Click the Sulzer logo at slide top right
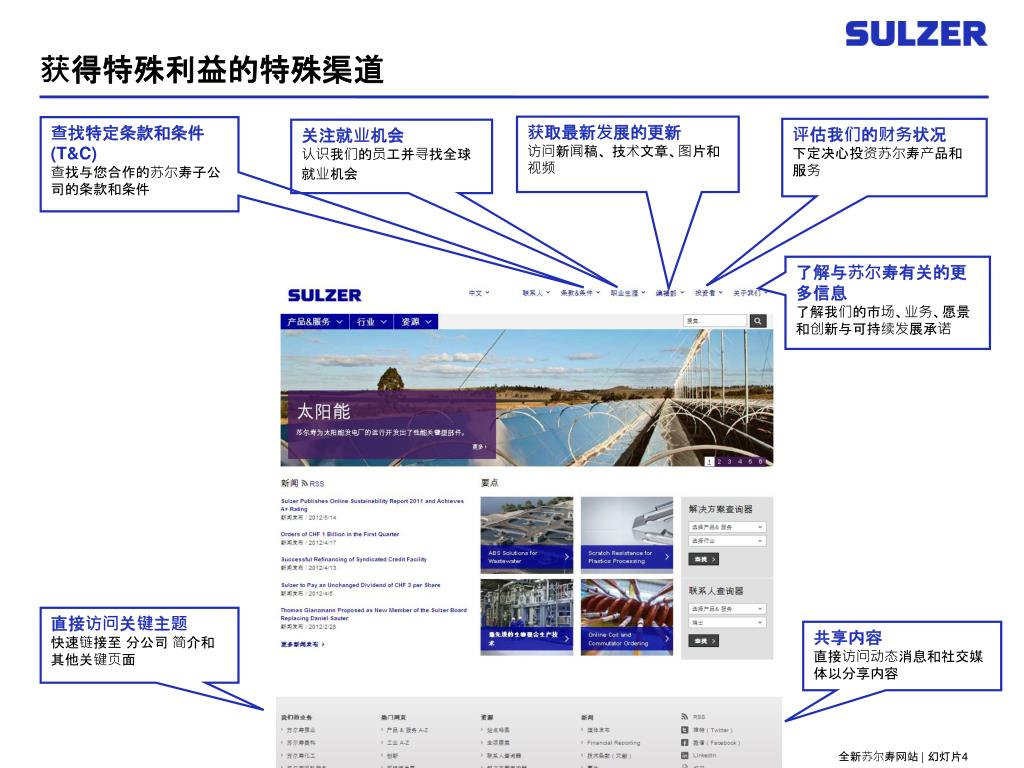The height and width of the screenshot is (768, 1024). [x=916, y=34]
